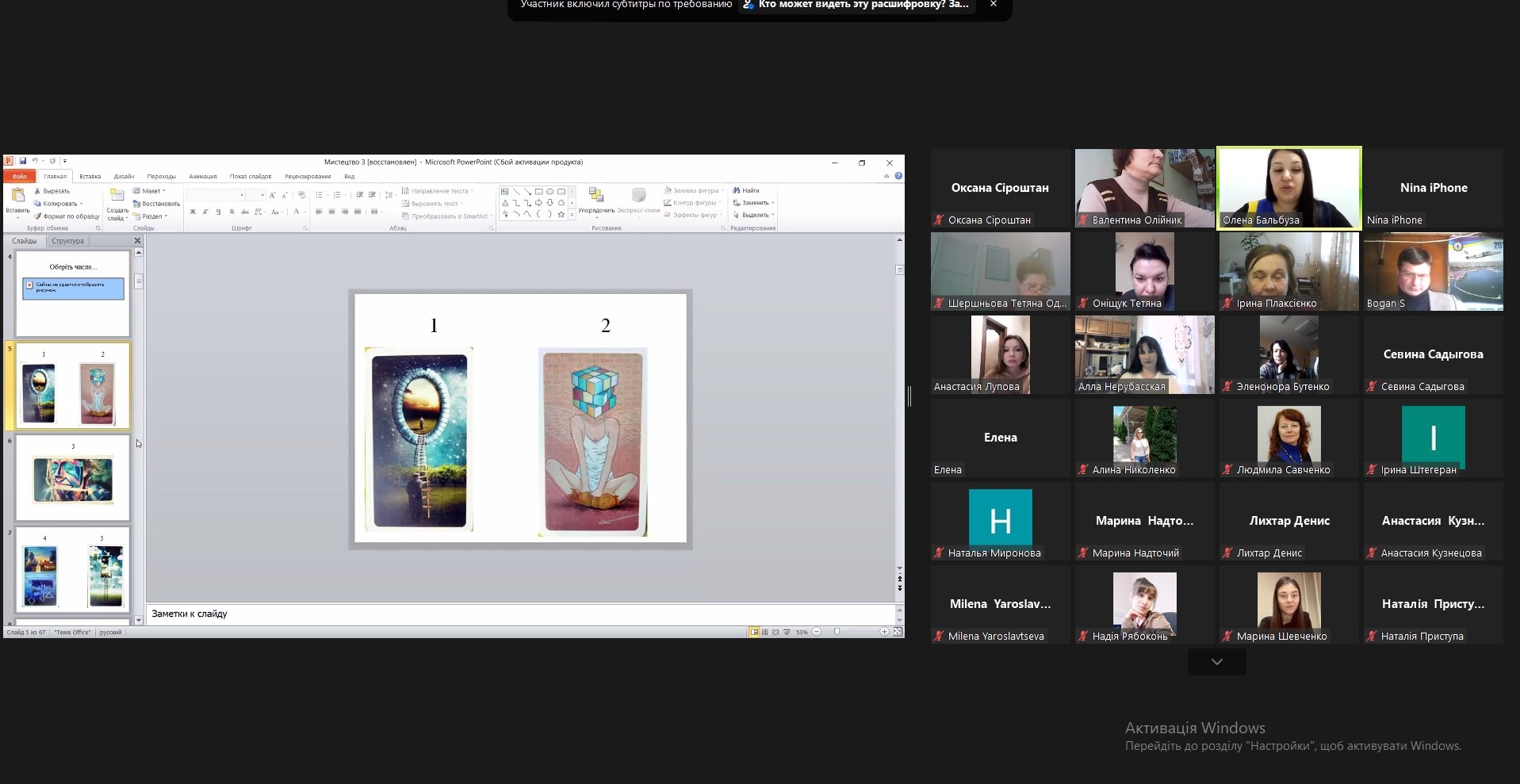Click Format Painter (Формат по образцу)

[67, 216]
